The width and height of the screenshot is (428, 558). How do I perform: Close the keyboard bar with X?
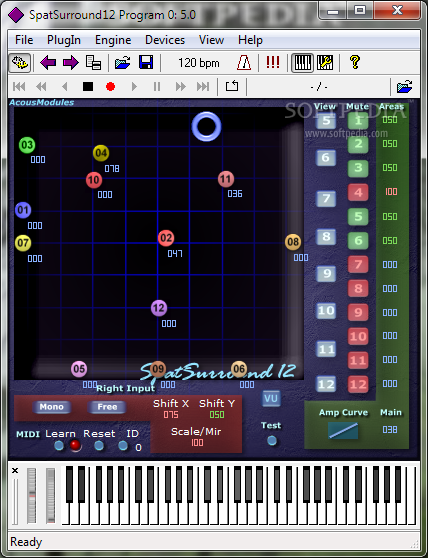pos(15,471)
